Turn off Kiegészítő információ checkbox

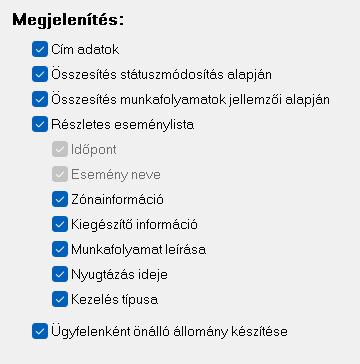point(60,224)
